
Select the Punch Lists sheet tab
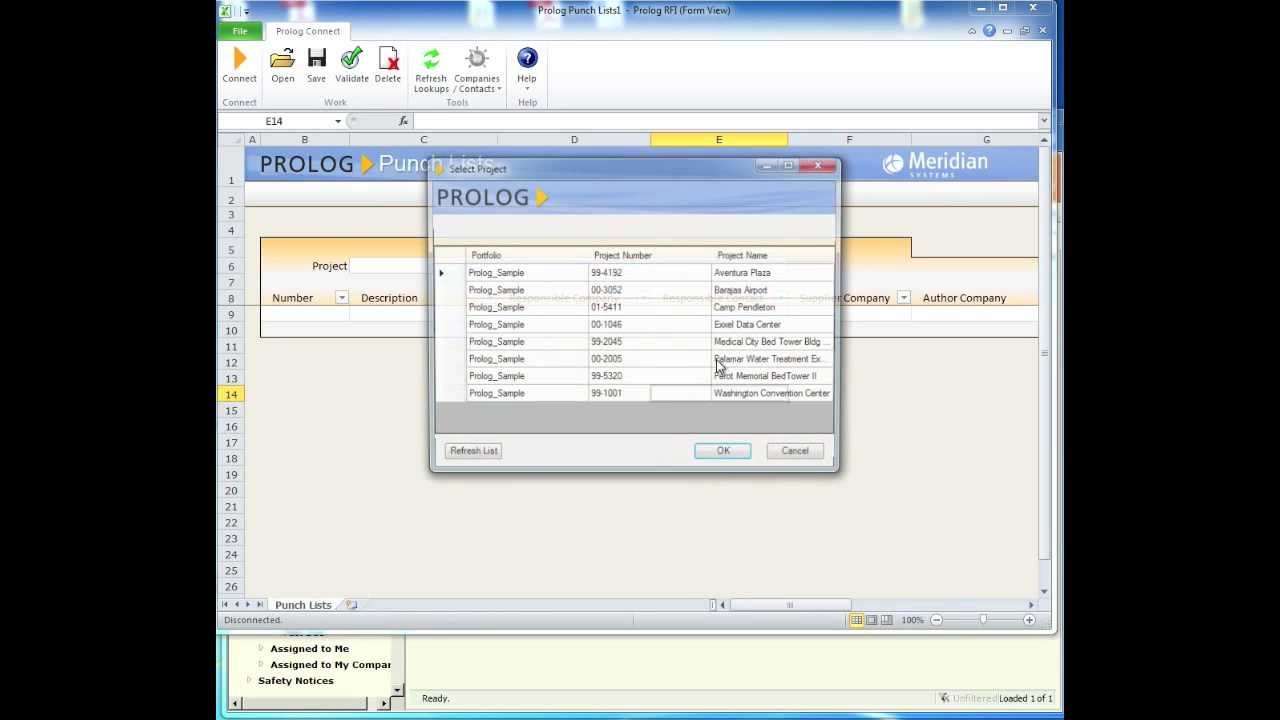(x=303, y=605)
